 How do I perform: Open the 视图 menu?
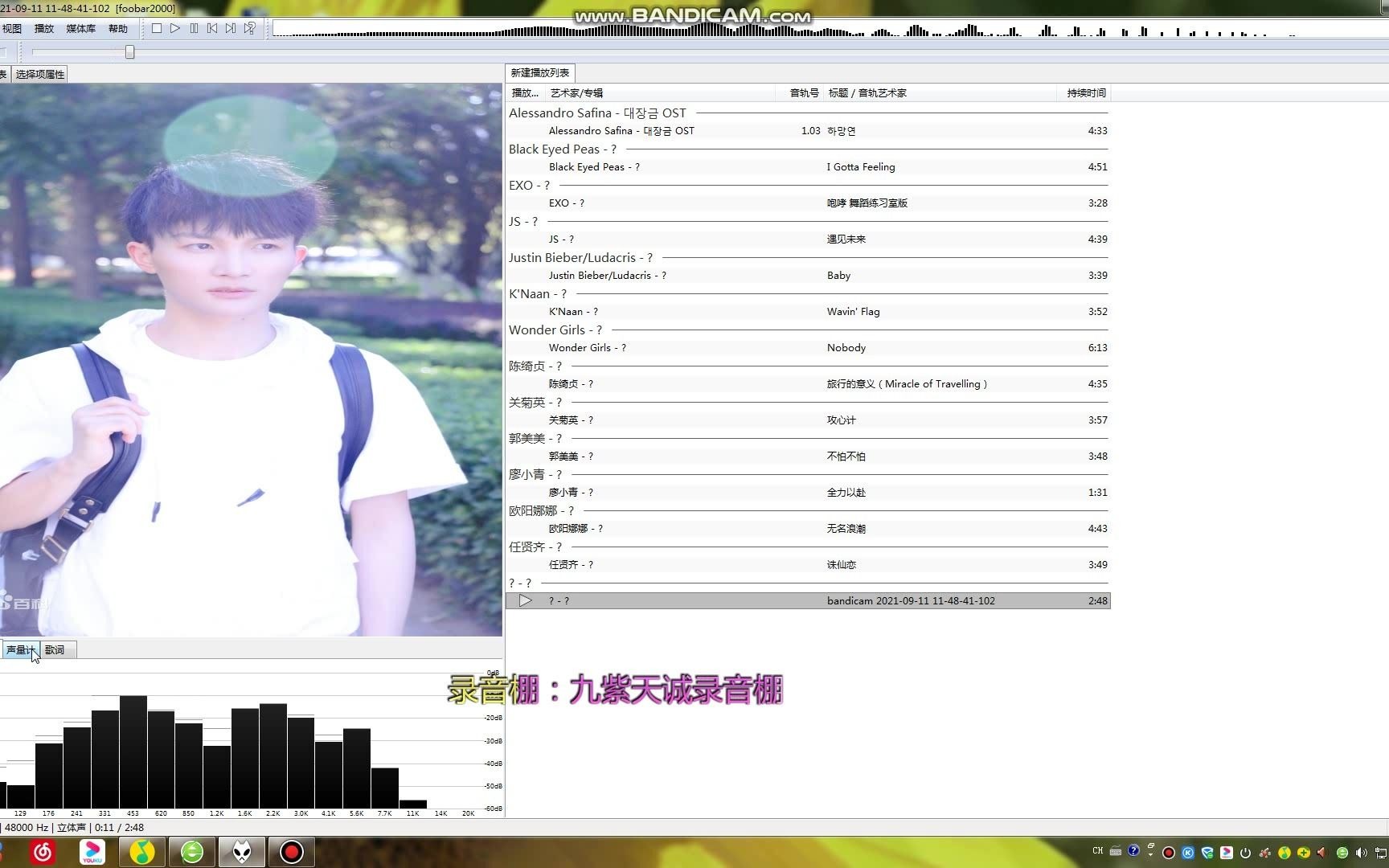(x=12, y=28)
